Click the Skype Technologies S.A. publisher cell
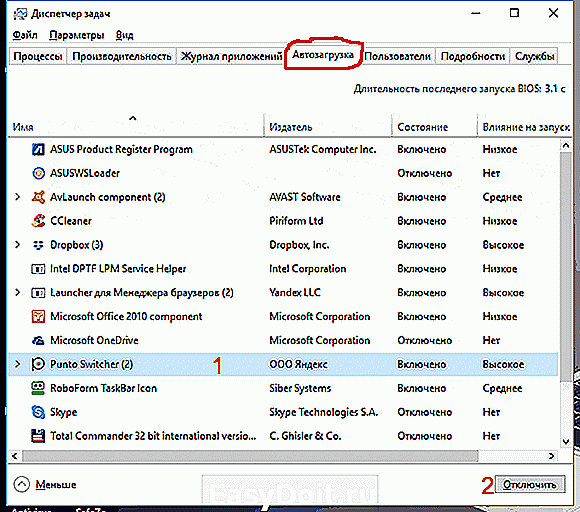This screenshot has width=580, height=512. coord(323,412)
